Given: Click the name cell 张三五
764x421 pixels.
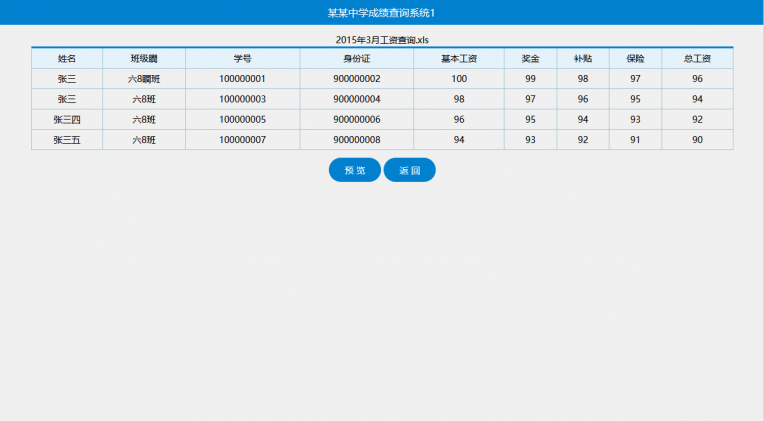Looking at the screenshot, I should 67,140.
